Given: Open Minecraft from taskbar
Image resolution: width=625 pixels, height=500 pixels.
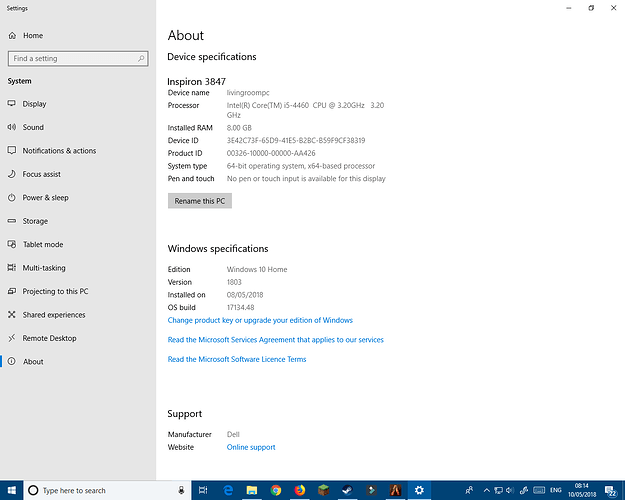Looking at the screenshot, I should [x=323, y=490].
